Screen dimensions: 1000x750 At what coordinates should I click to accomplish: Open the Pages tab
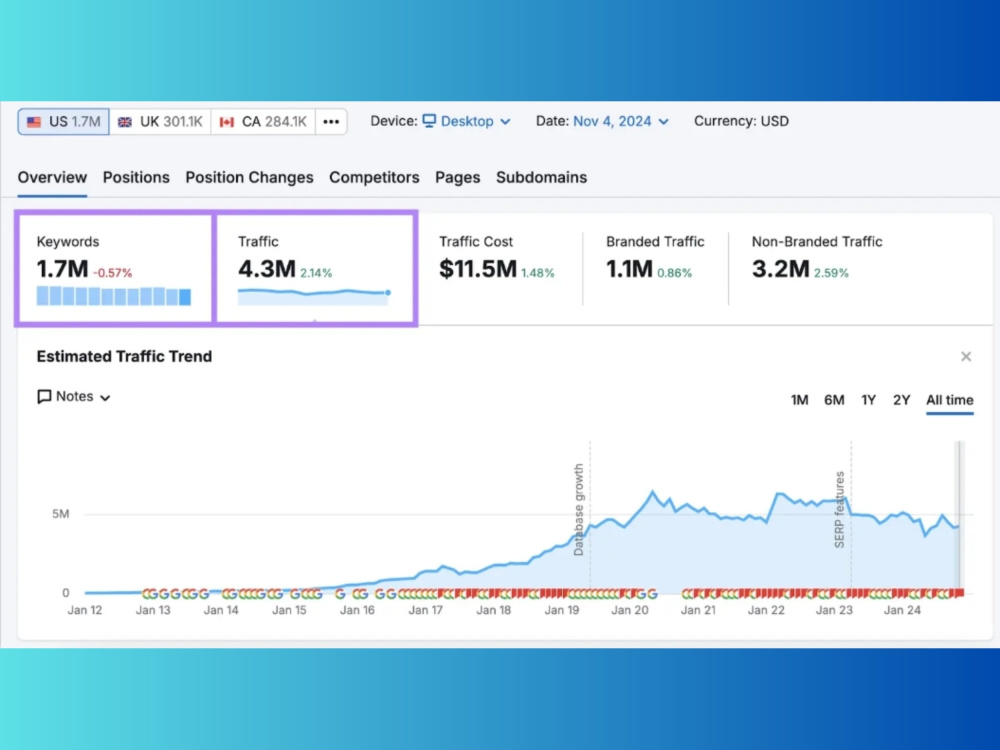[457, 177]
